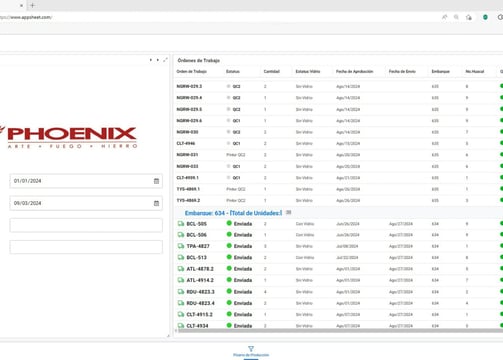503x360 pixels.
Task: Open work order NGRW-029.4
Action: click(x=189, y=98)
